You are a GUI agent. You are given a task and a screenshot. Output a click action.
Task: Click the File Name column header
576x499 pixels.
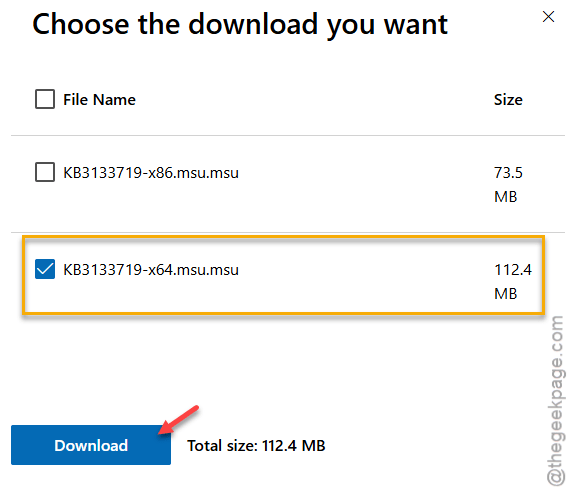pos(99,100)
